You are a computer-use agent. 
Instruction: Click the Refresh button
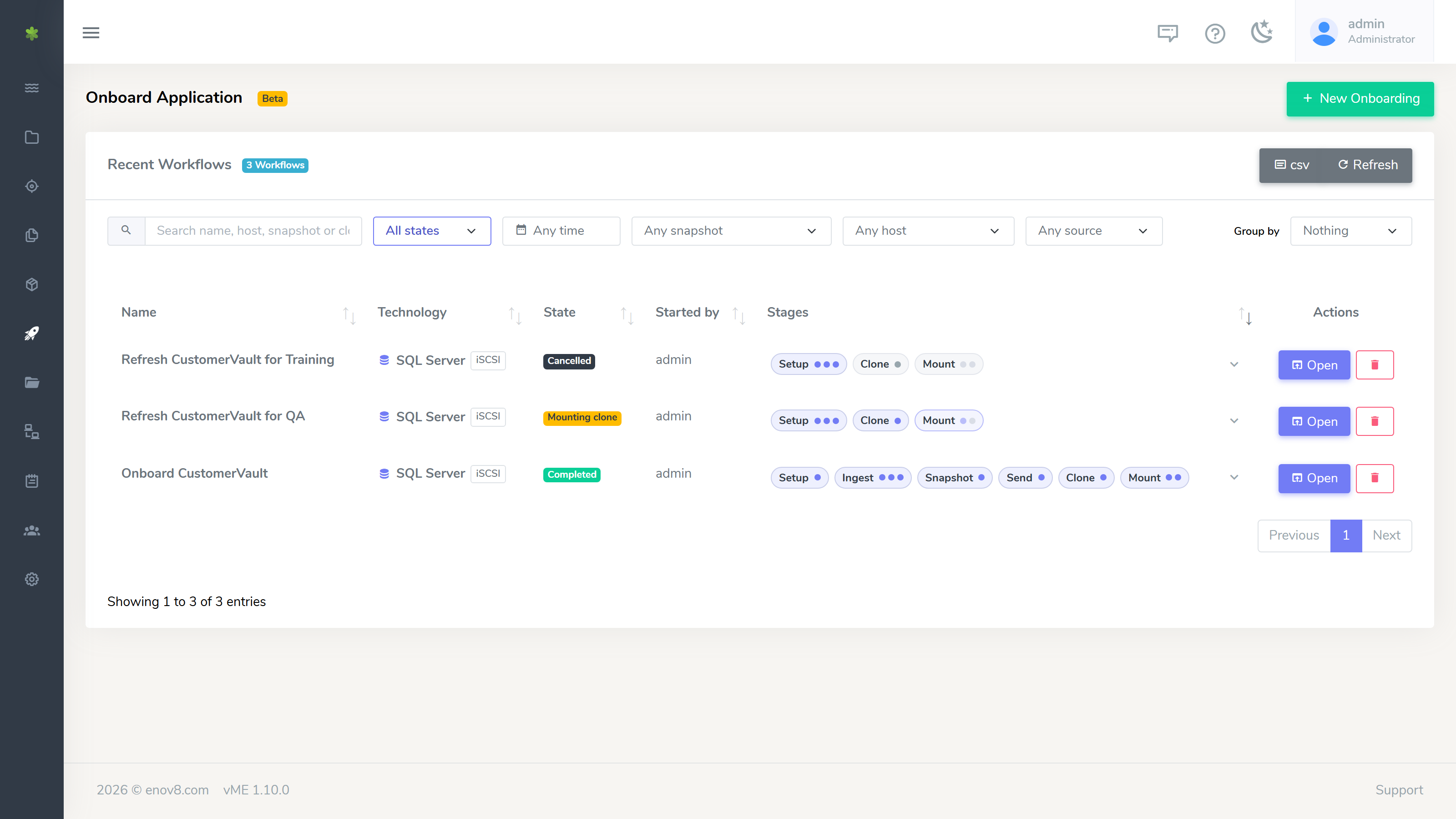point(1367,165)
